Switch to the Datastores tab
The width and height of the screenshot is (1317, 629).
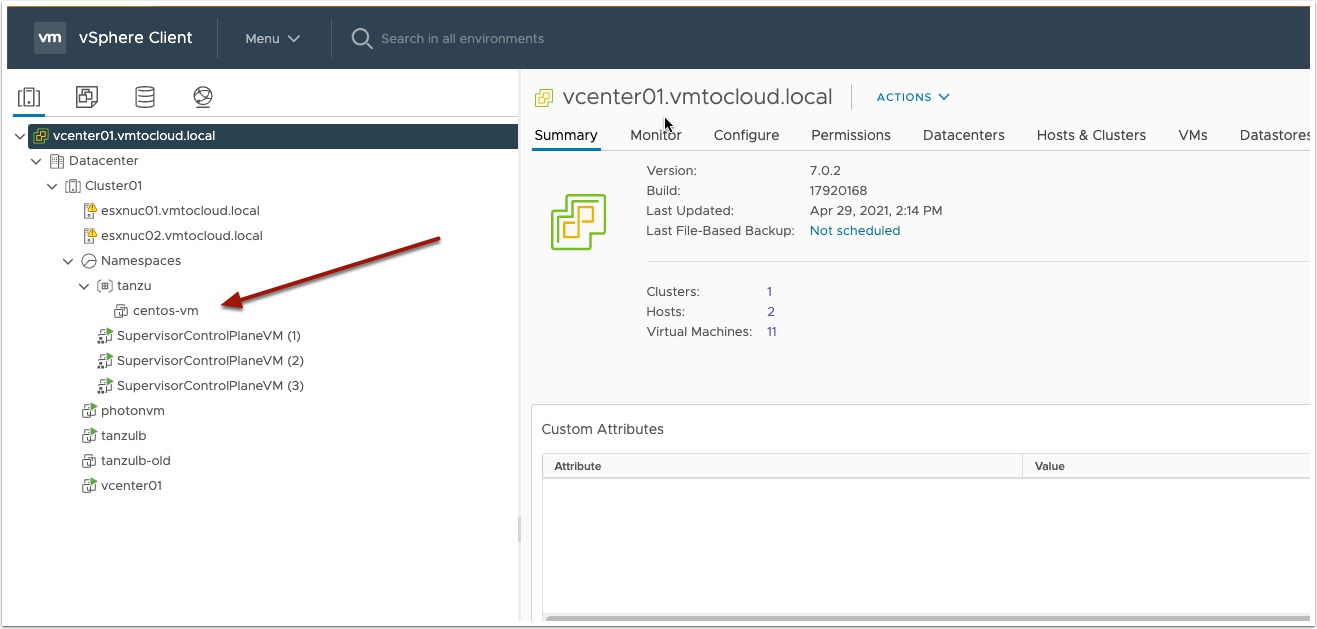pos(1274,135)
